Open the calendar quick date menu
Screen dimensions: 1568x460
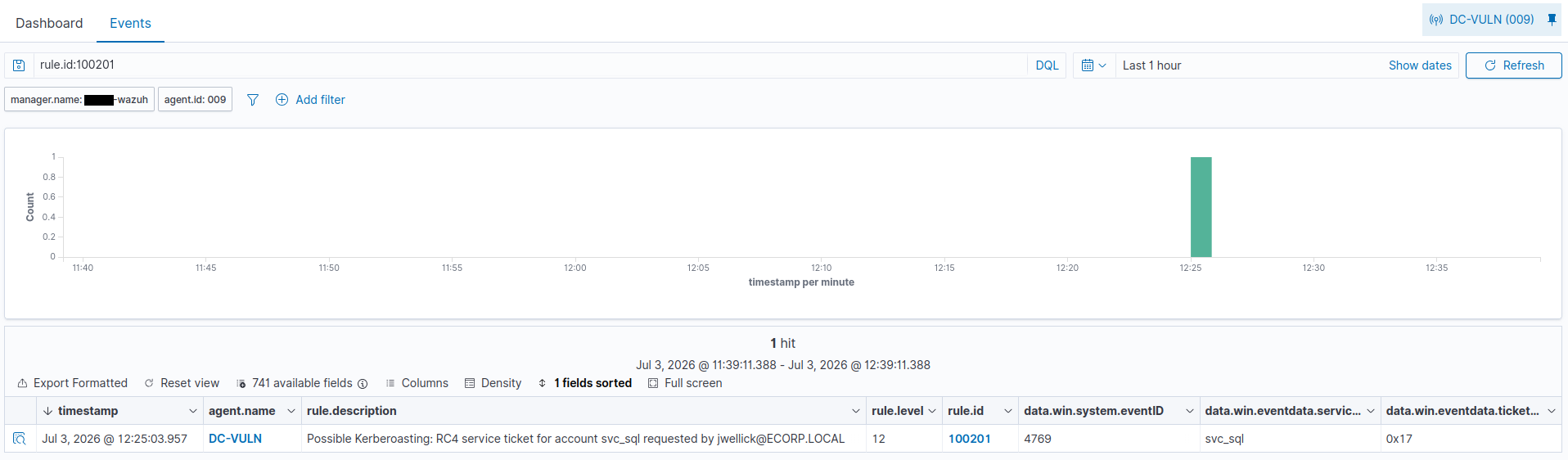click(x=1093, y=65)
